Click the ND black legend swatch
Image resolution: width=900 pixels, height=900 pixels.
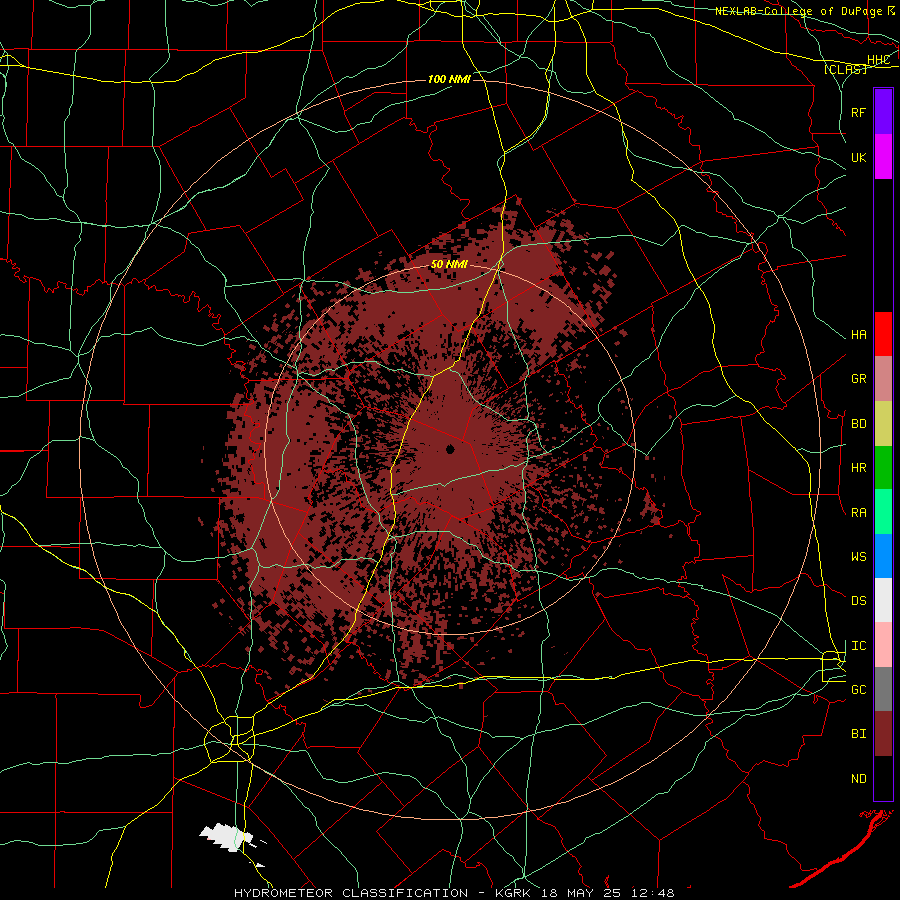(x=883, y=778)
